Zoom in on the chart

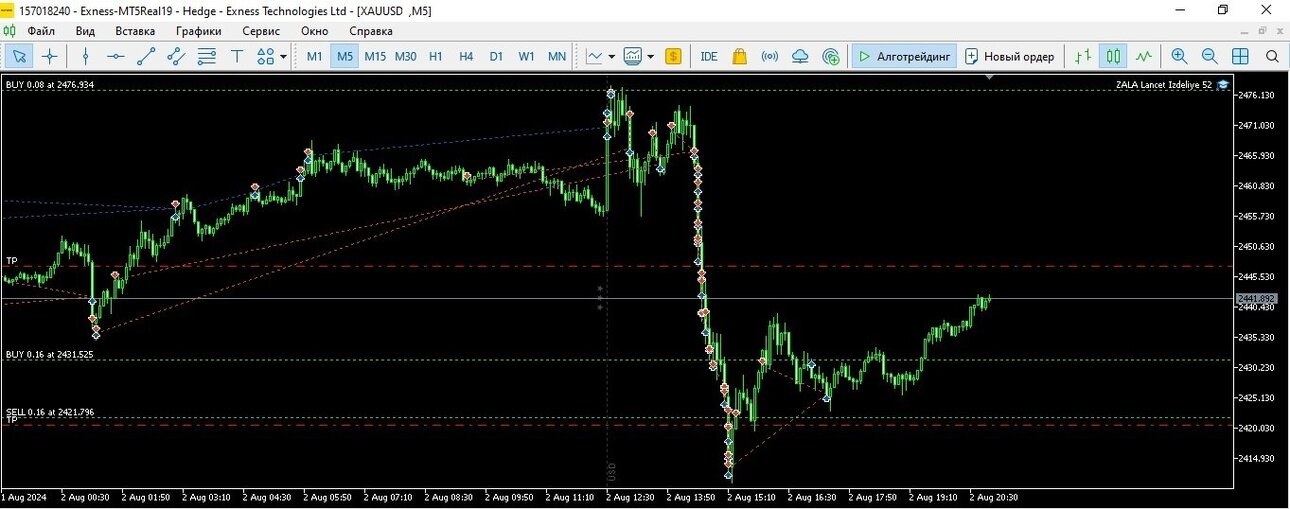coord(1180,56)
